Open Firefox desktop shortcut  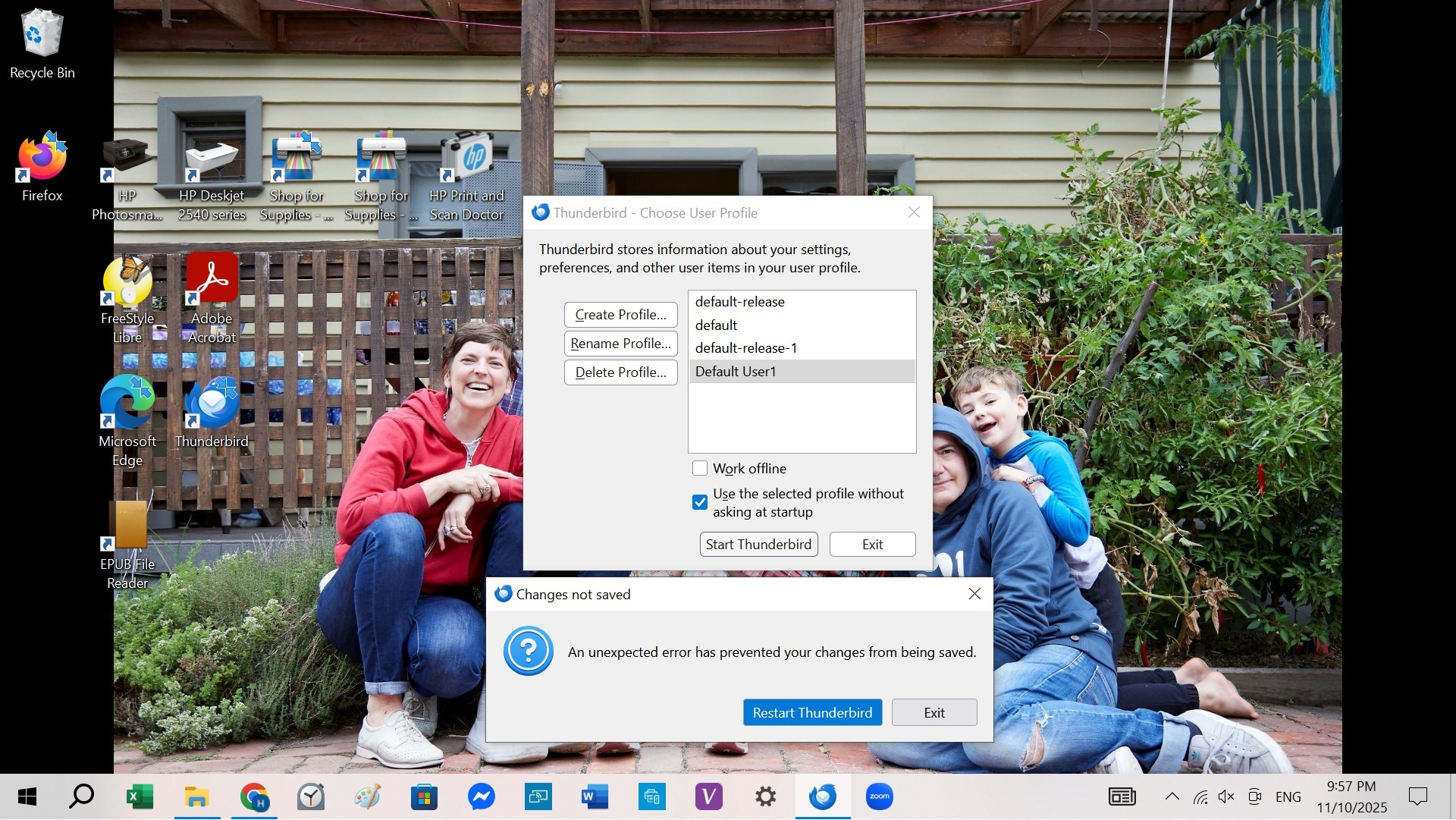coord(42,158)
